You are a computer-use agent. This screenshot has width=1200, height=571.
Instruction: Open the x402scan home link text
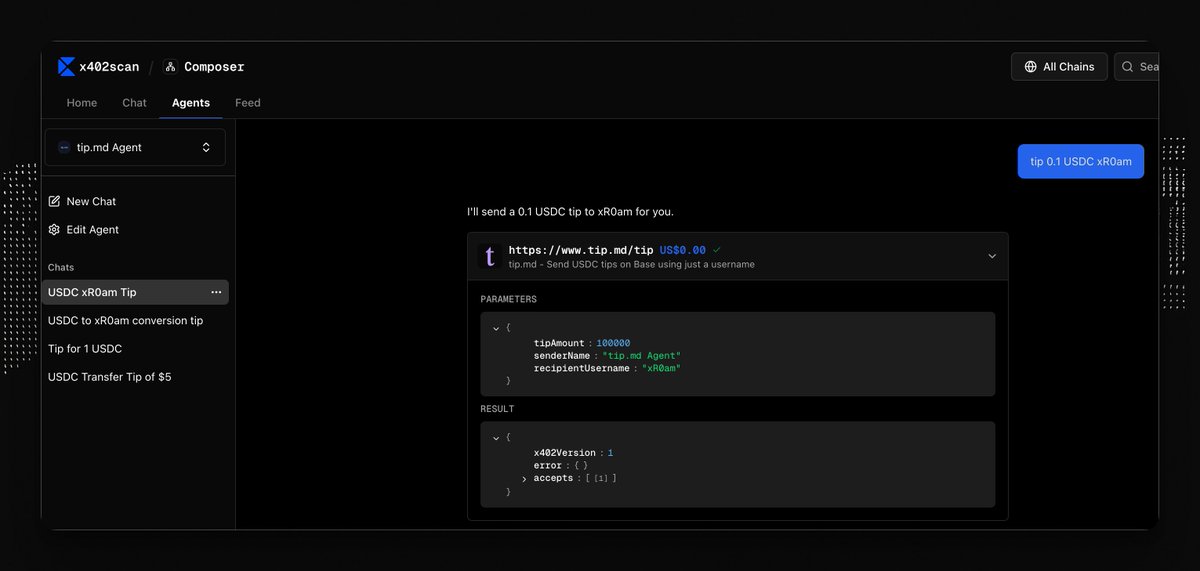[x=109, y=67]
